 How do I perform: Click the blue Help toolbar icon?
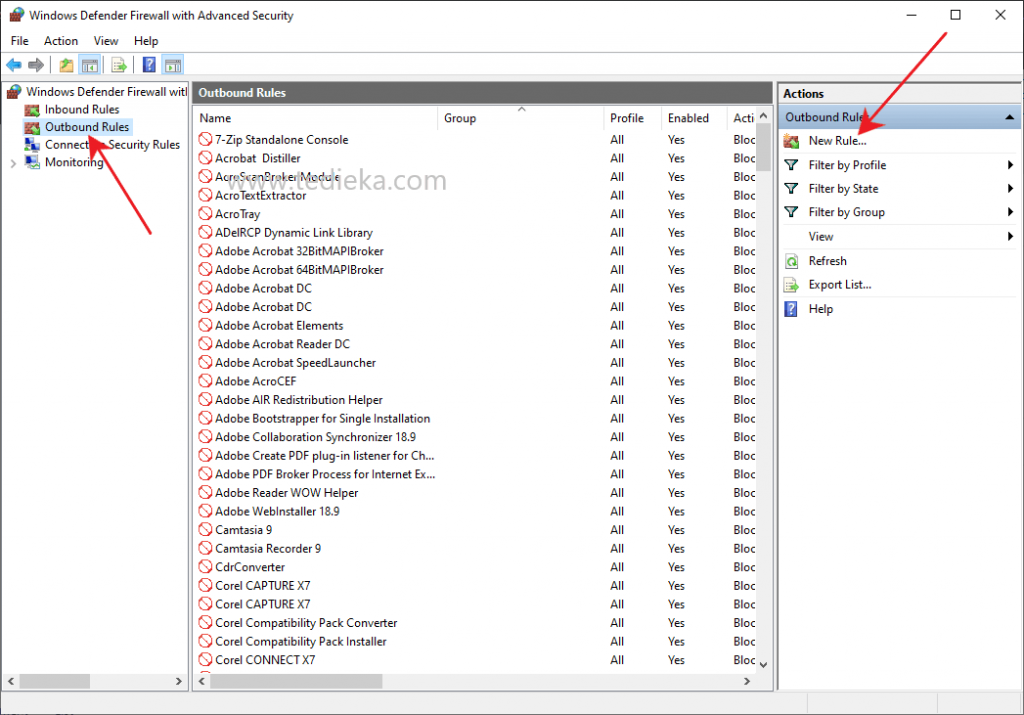(149, 65)
